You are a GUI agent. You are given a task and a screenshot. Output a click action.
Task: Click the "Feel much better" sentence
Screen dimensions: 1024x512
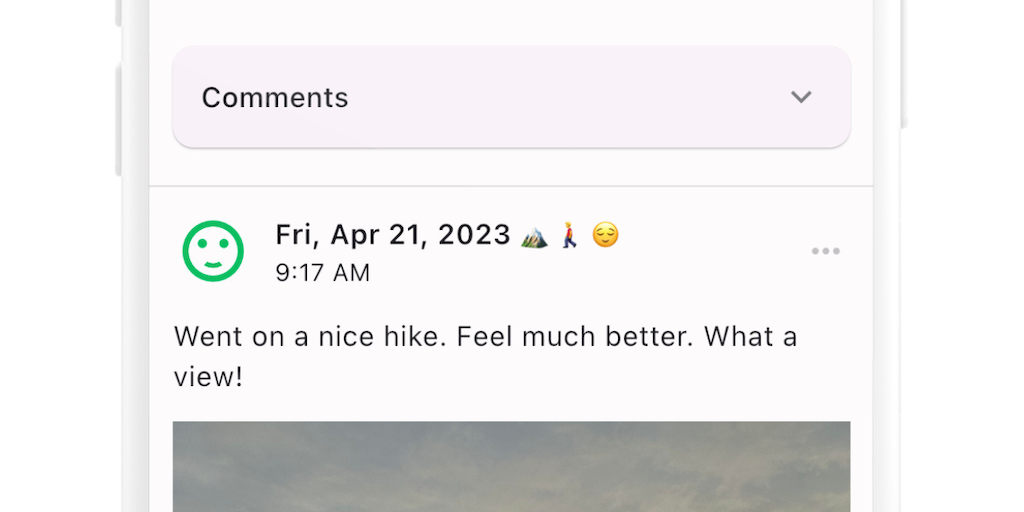coord(574,337)
